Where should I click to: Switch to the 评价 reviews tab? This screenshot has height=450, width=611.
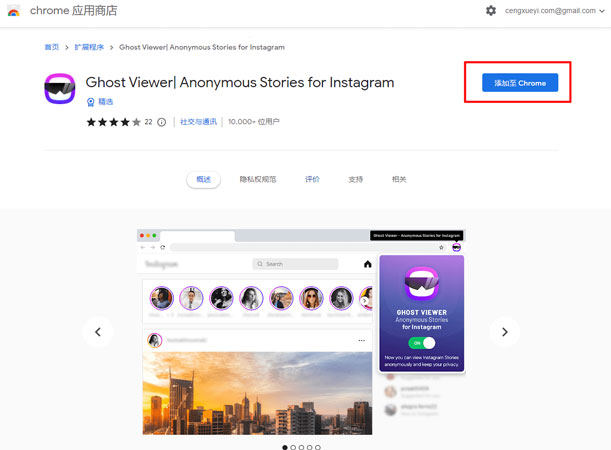click(x=312, y=180)
